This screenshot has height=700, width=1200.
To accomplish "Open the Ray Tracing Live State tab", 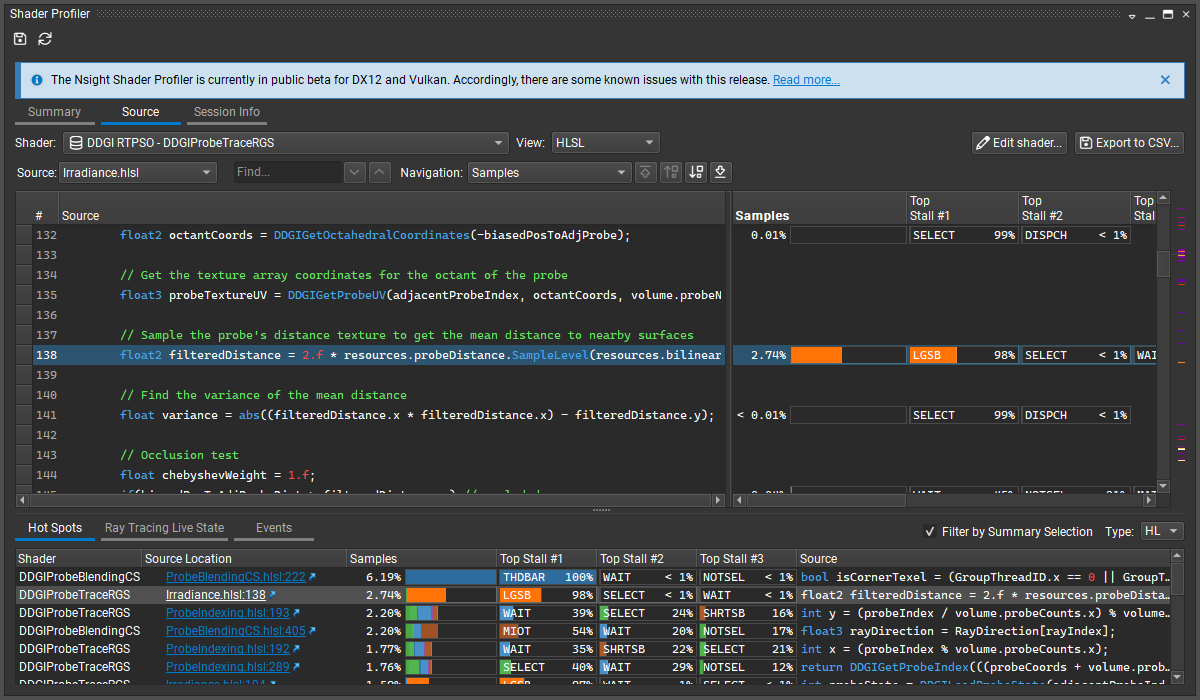I will pyautogui.click(x=164, y=528).
